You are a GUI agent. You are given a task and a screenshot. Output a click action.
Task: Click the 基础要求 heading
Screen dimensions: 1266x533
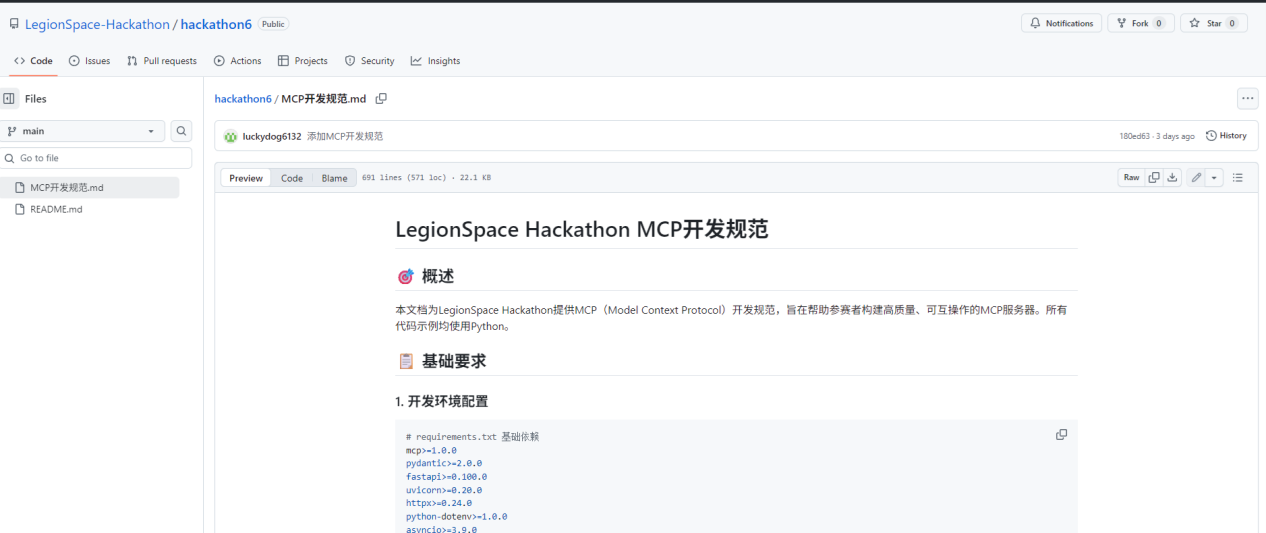[454, 361]
